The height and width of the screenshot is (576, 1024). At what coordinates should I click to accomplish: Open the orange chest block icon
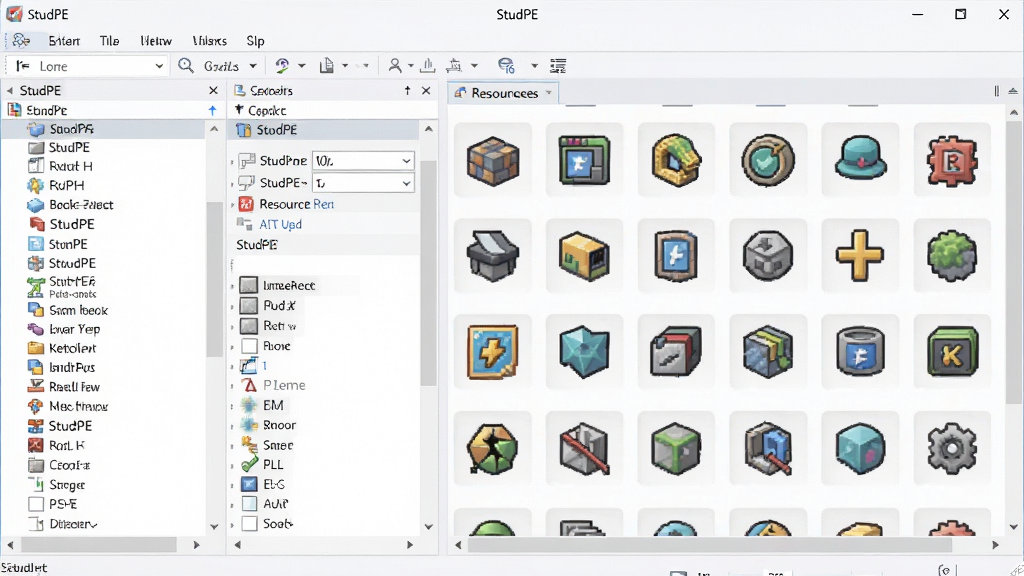click(x=584, y=256)
